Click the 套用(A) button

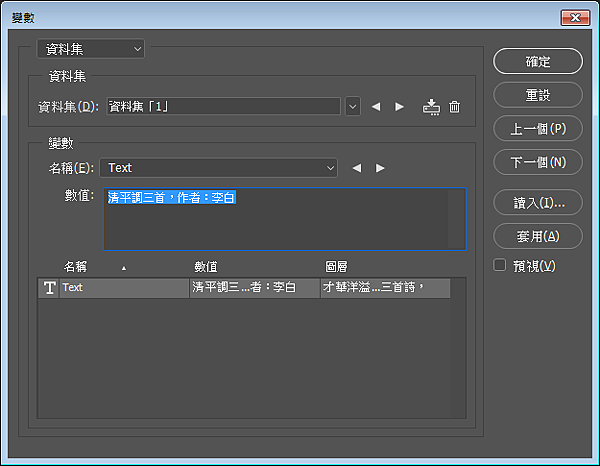coord(538,236)
